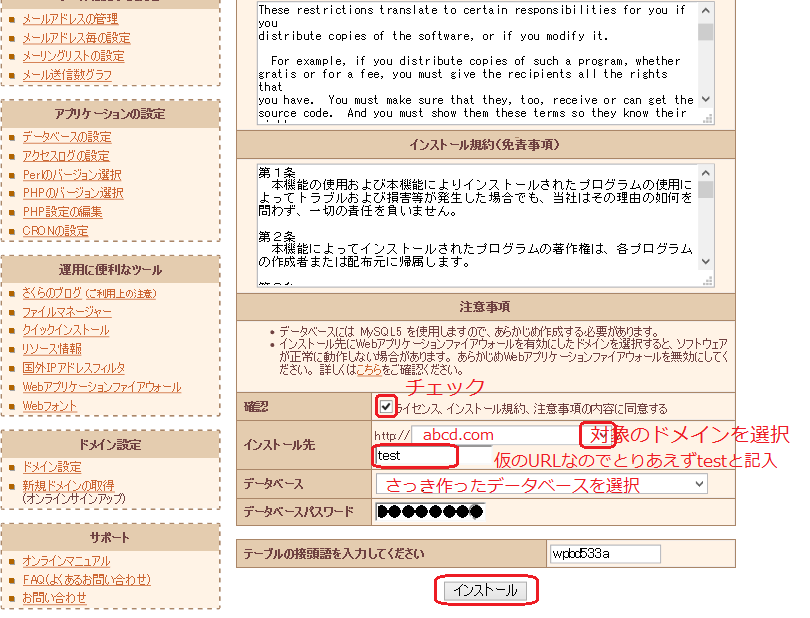
Task: Open アクセスログの設定 in the sidebar
Action: (65, 156)
